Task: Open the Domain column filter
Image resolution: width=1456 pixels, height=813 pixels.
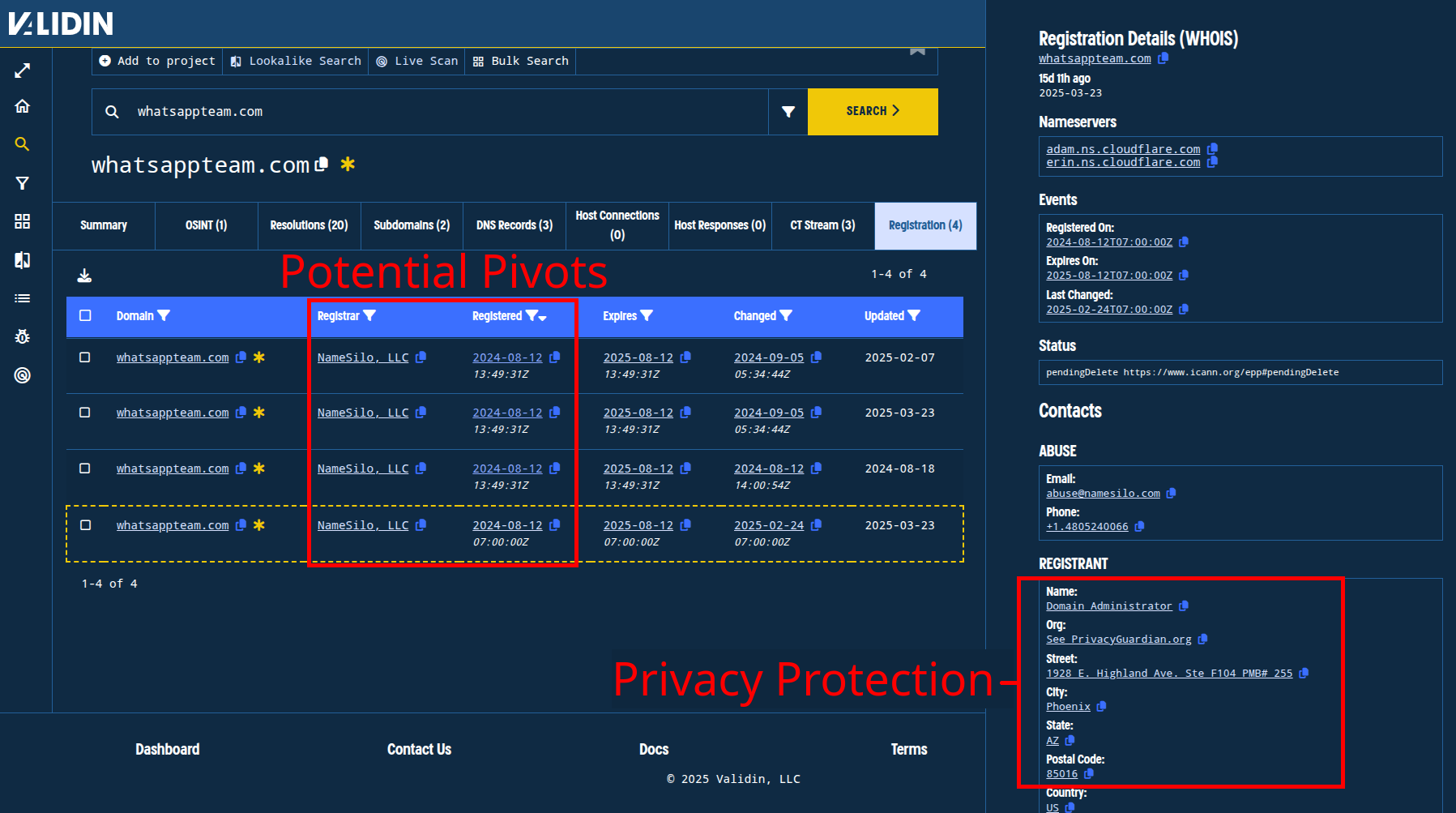Action: [164, 315]
